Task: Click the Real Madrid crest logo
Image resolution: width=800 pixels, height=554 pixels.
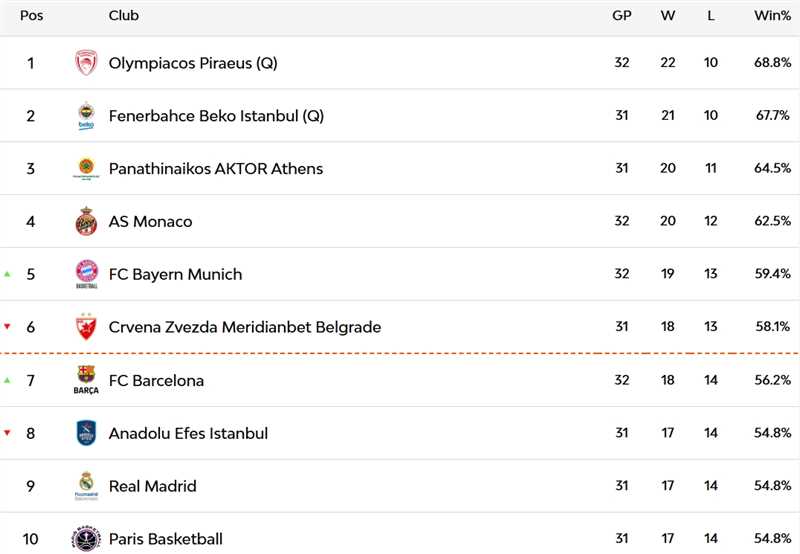Action: pyautogui.click(x=86, y=486)
